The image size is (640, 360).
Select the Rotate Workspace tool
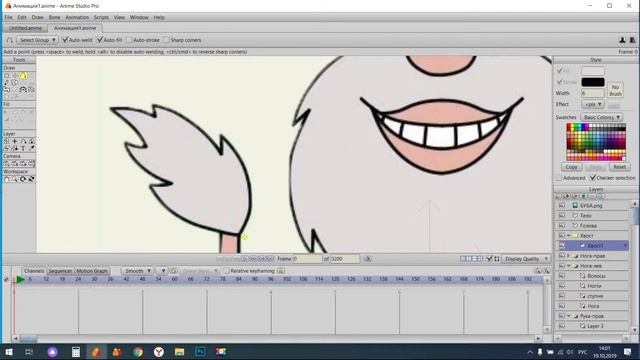tap(23, 179)
